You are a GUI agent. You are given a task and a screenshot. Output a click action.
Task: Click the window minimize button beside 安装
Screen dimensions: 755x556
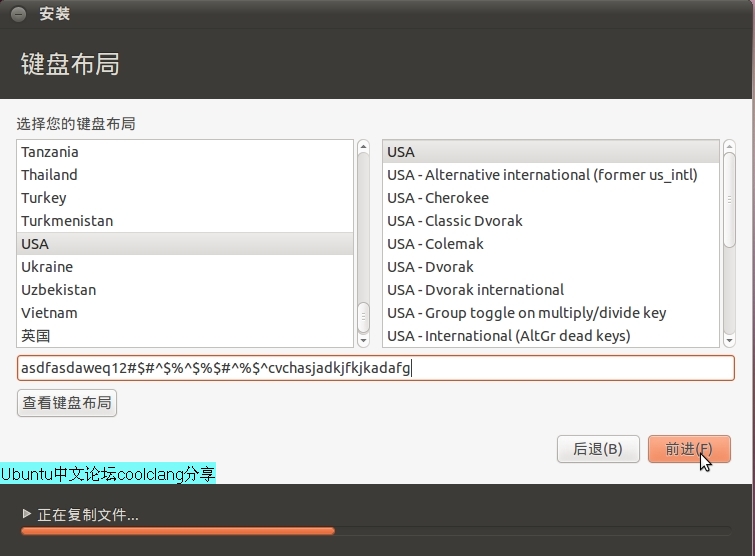[x=19, y=14]
